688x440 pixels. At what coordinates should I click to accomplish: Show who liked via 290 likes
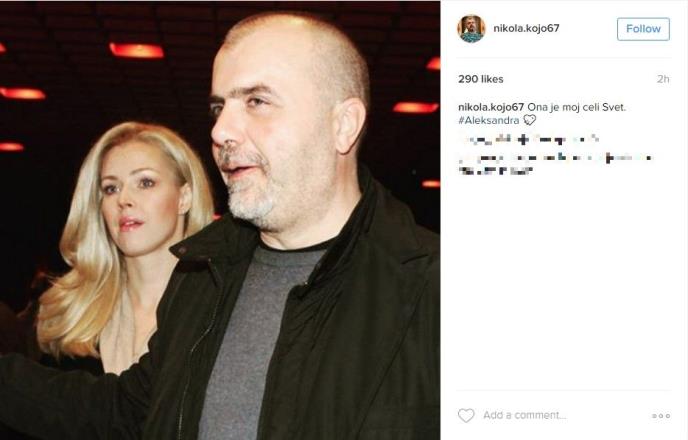[x=480, y=79]
